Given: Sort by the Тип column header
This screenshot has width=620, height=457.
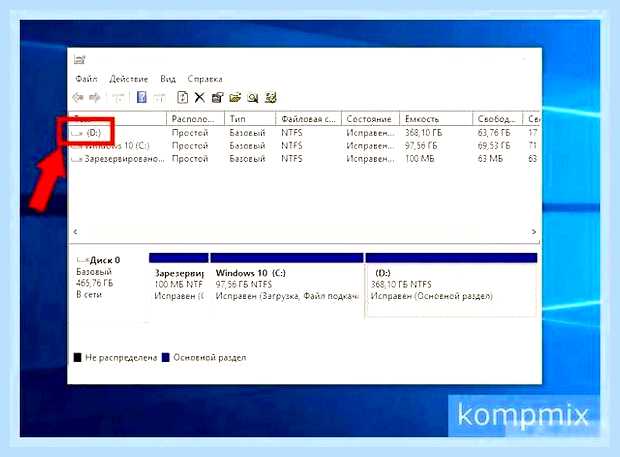Looking at the screenshot, I should [250, 119].
